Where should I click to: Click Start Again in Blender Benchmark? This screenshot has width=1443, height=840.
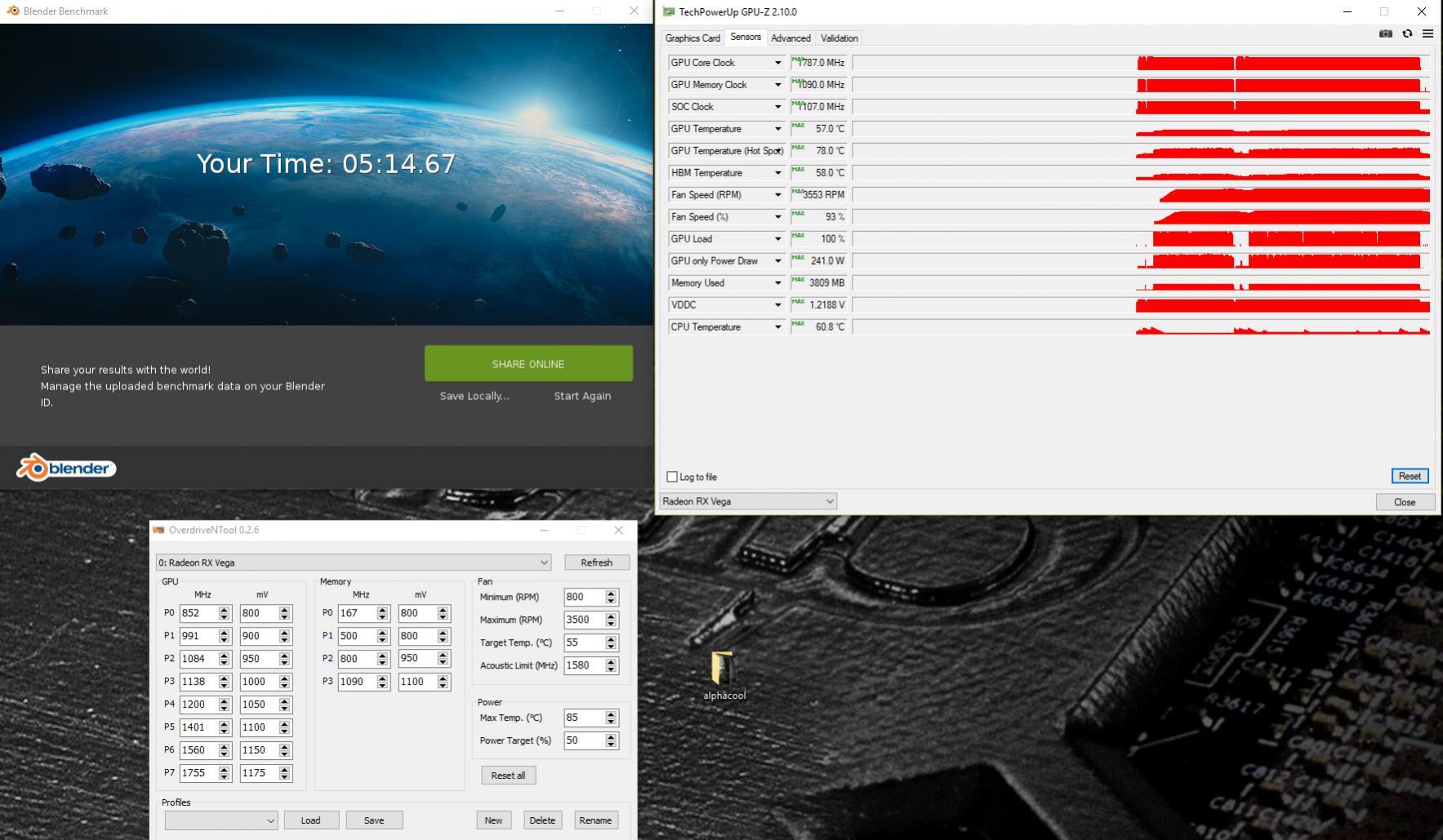582,396
